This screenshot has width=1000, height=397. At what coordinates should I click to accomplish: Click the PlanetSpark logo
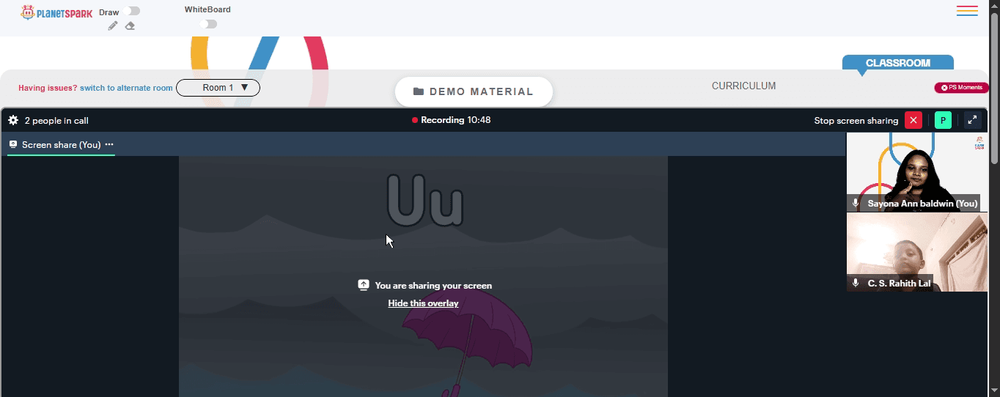coord(56,13)
